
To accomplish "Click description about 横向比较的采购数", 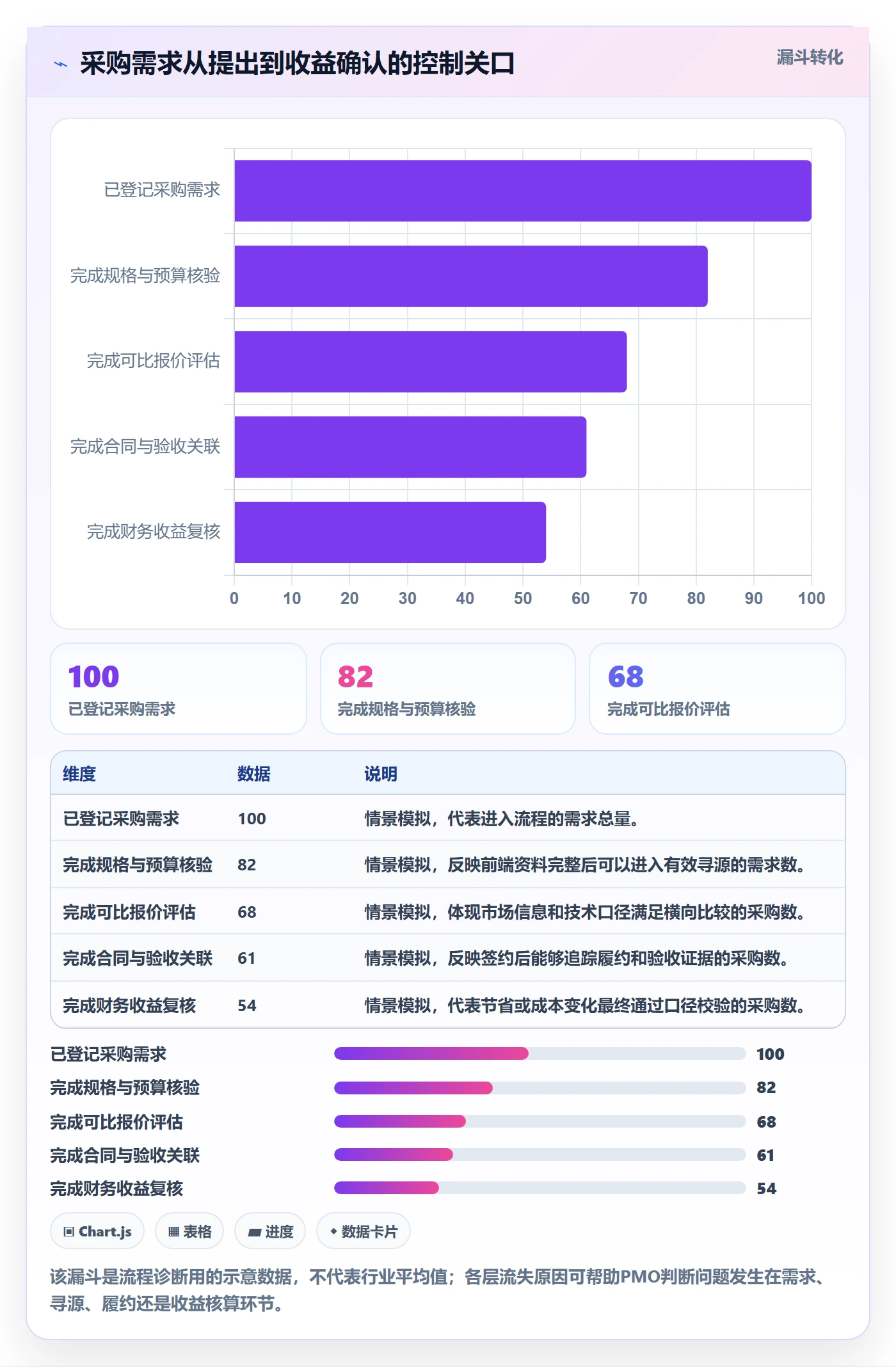I will (x=585, y=912).
